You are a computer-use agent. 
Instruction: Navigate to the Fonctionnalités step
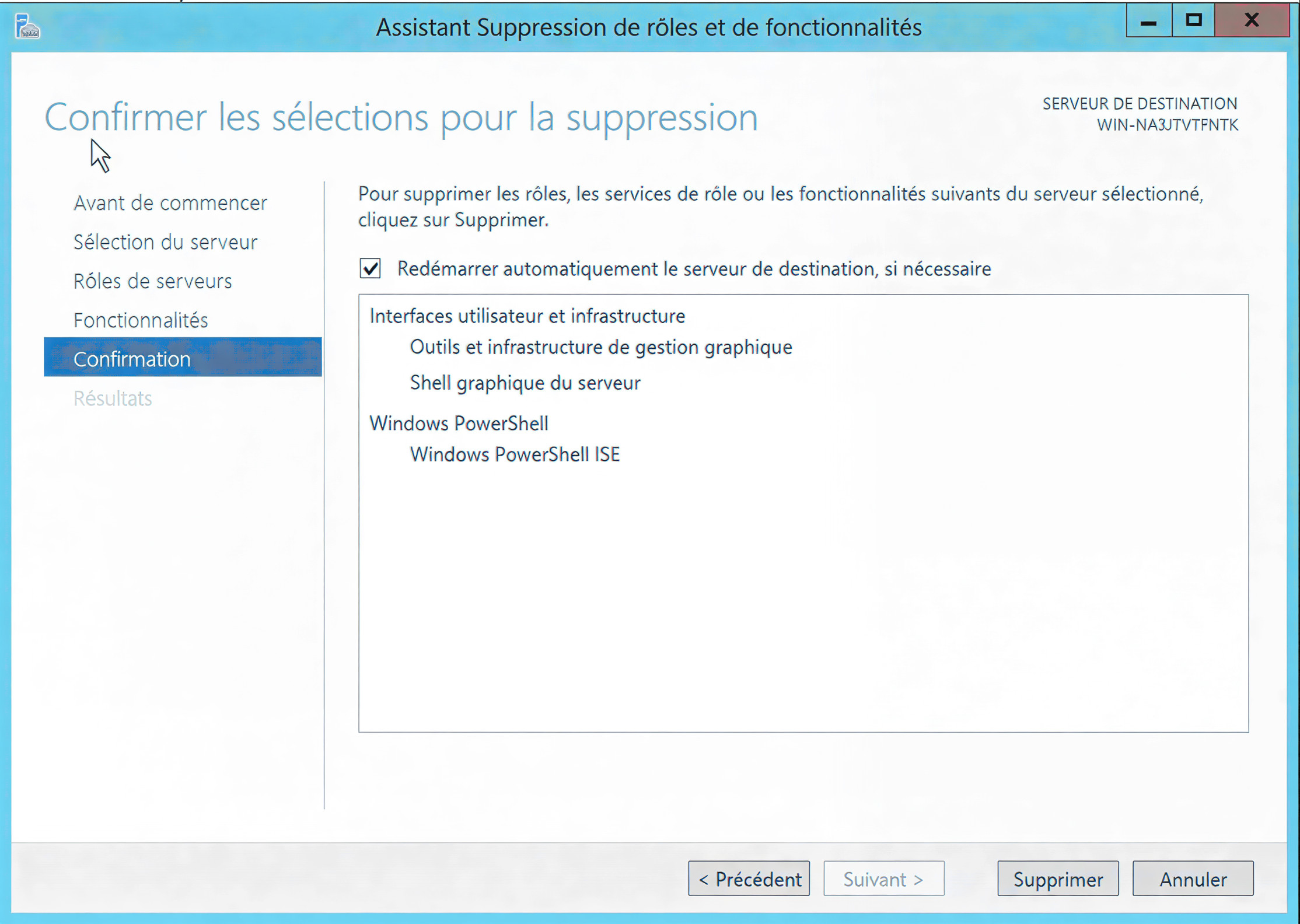click(141, 320)
